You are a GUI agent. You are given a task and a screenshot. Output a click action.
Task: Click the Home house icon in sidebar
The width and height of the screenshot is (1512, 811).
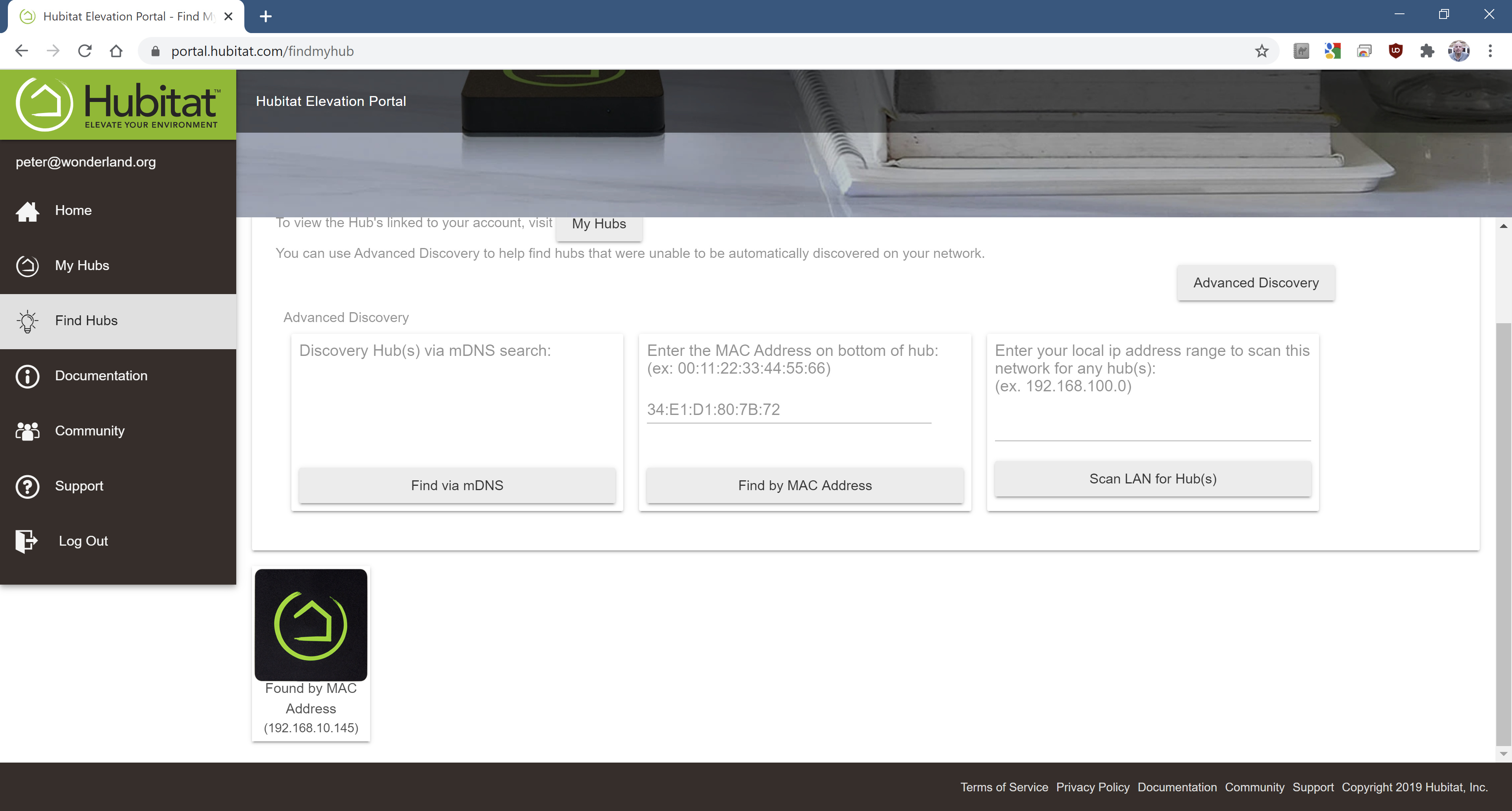(27, 211)
